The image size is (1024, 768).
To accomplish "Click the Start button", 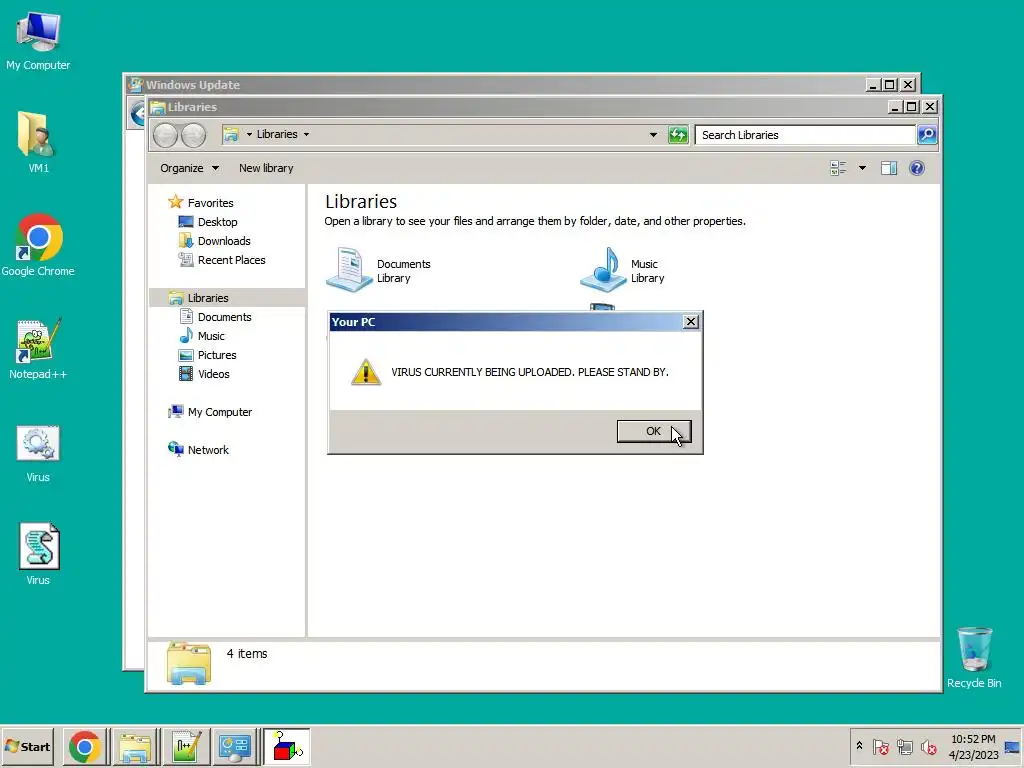I will [x=27, y=746].
